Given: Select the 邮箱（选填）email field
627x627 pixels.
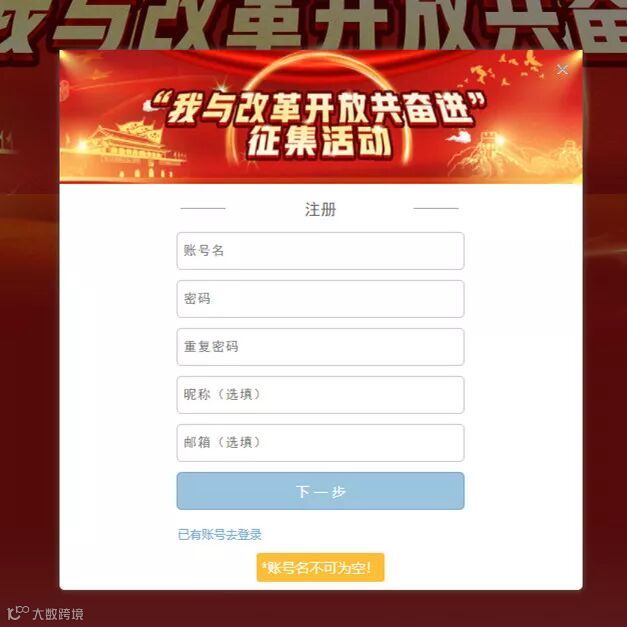Looking at the screenshot, I should (320, 443).
